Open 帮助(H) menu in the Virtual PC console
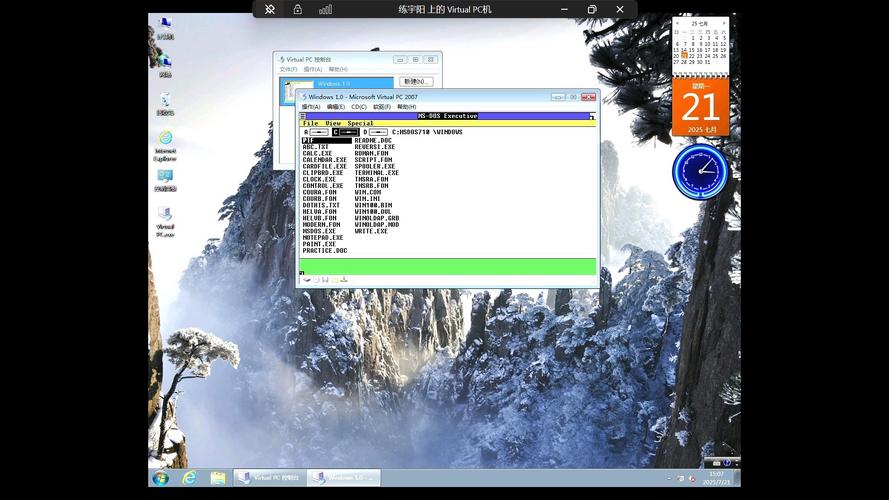This screenshot has height=500, width=889. (338, 69)
